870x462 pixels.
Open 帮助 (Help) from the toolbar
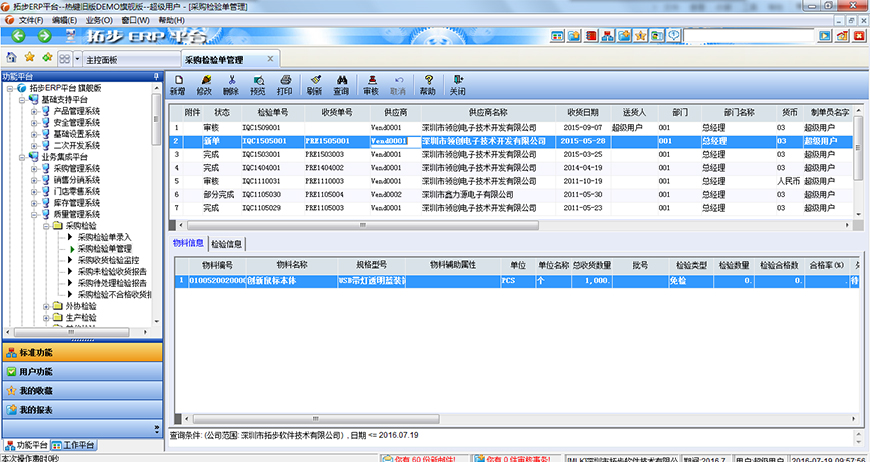428,84
